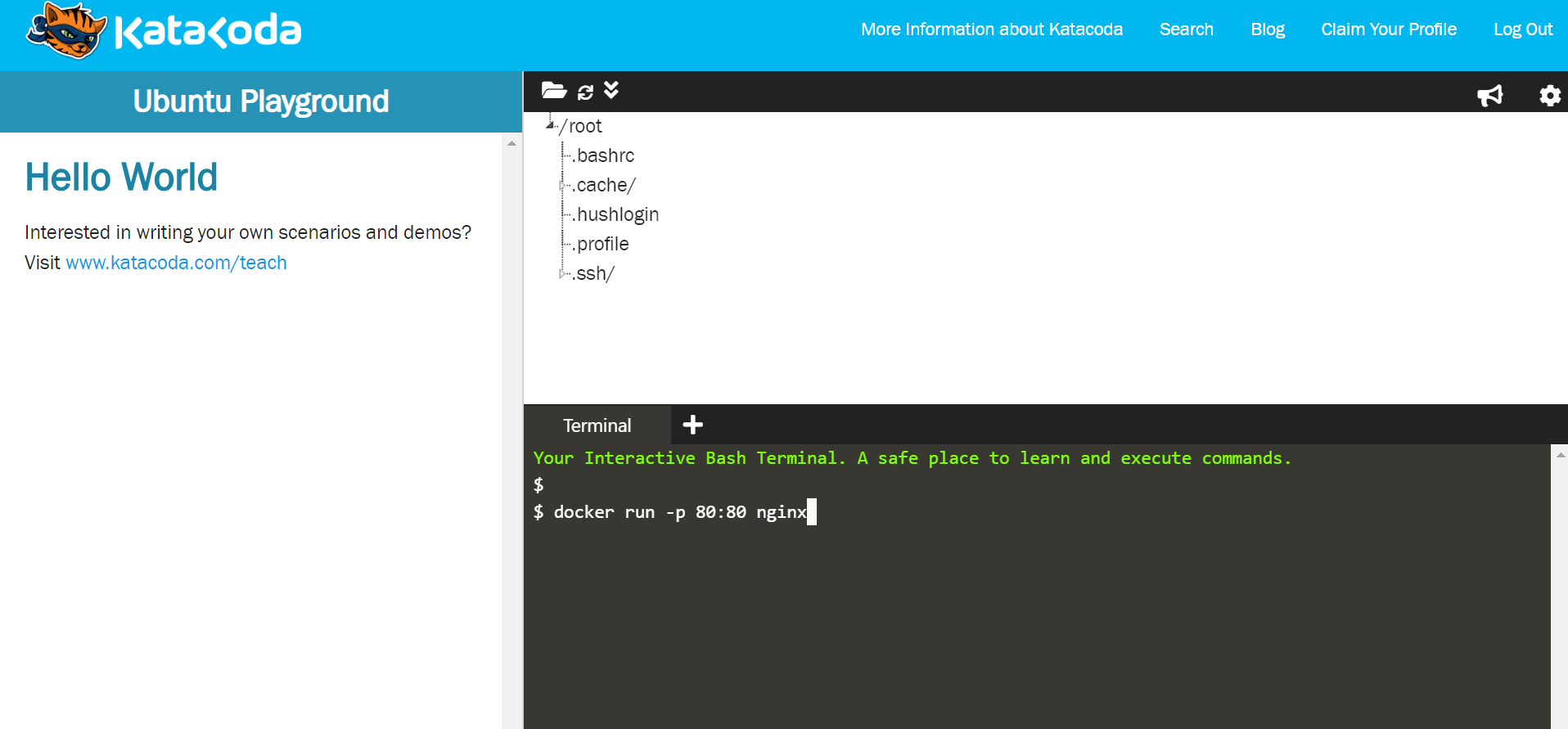The image size is (1568, 729).
Task: Collapse the /root tree node
Action: [x=550, y=125]
